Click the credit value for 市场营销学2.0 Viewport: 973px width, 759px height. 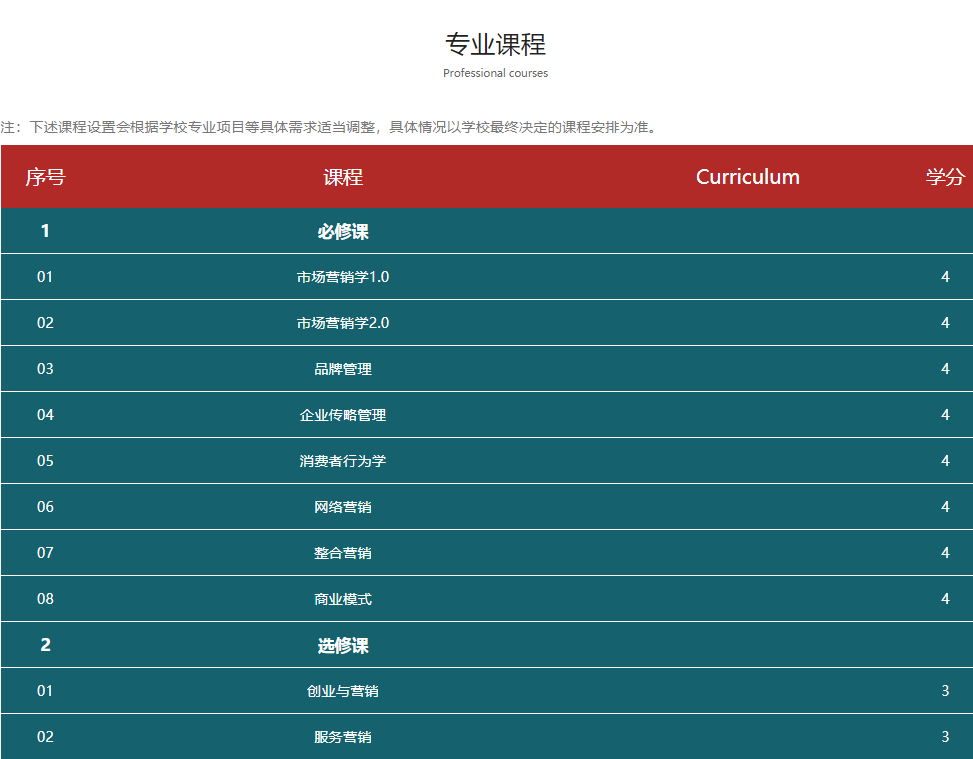click(945, 323)
